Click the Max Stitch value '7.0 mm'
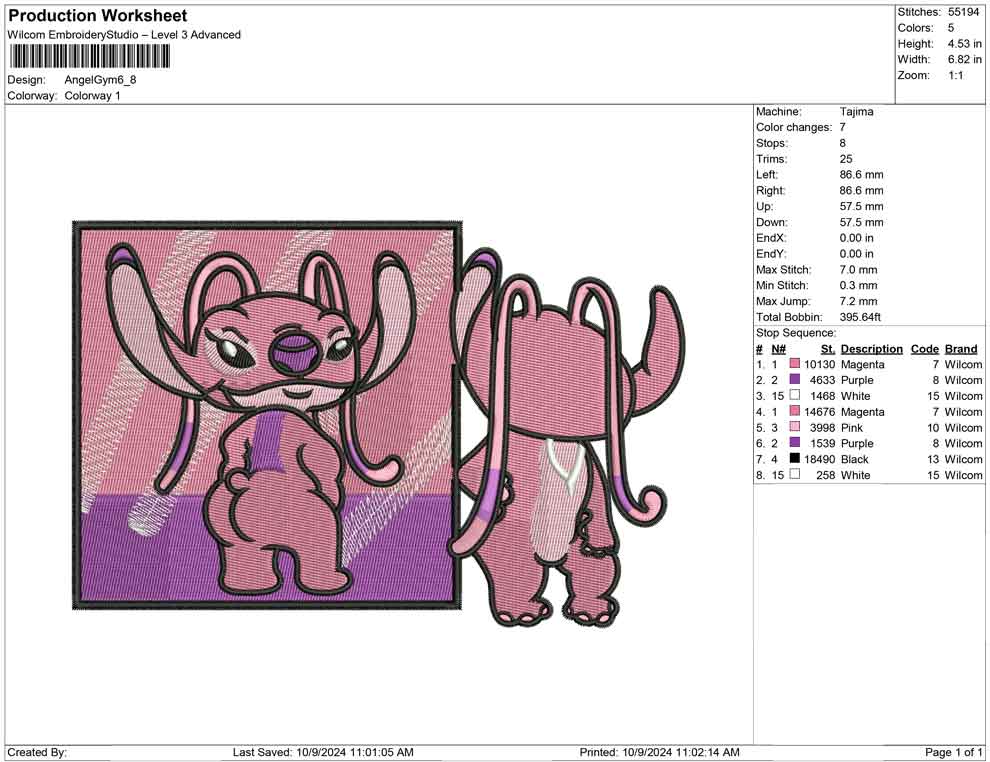Viewport: 990px width, 762px height. tap(858, 270)
